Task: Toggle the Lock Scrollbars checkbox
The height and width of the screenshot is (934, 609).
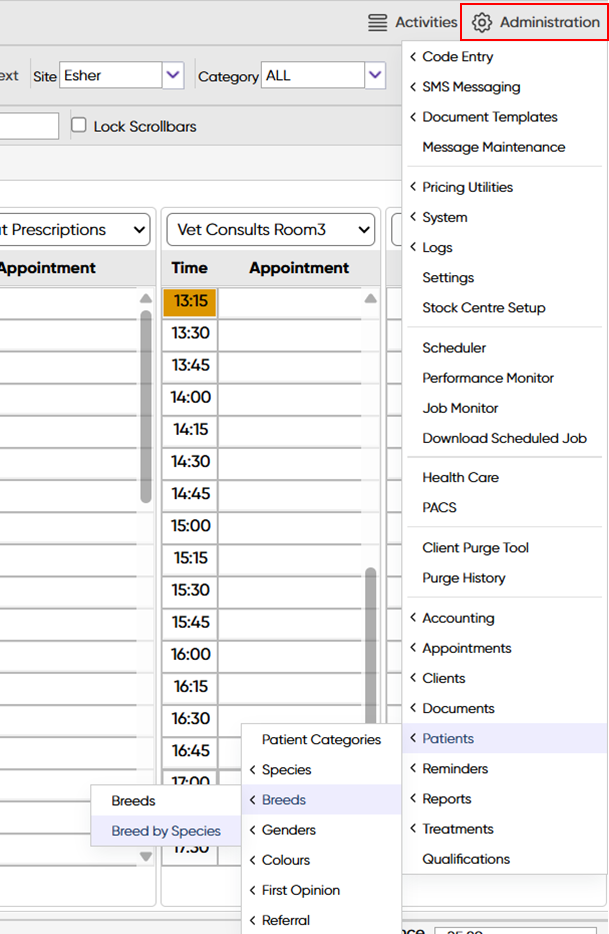Action: [79, 126]
